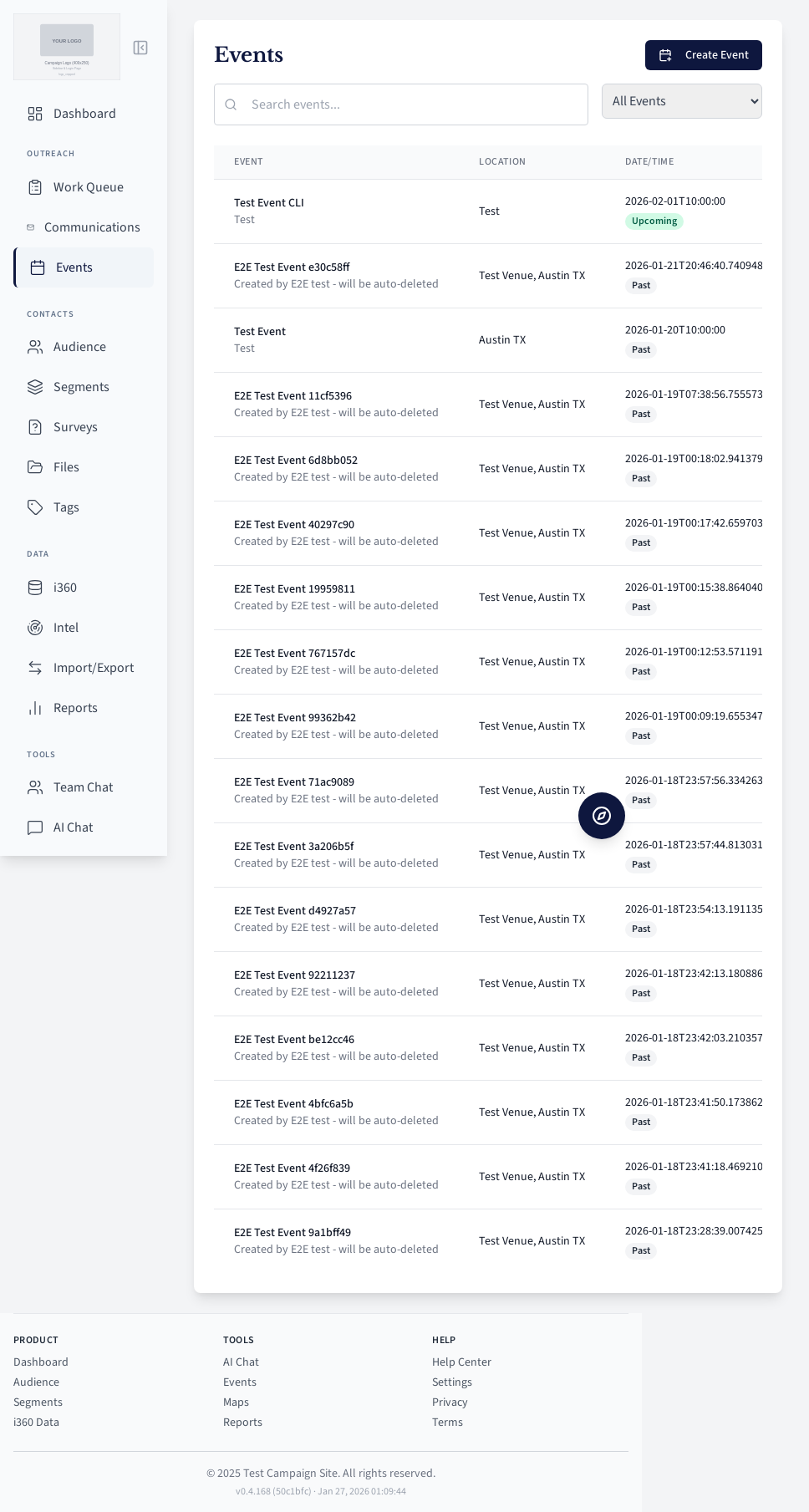Click the Segments layers icon
This screenshot has height=1512, width=809.
(x=35, y=387)
